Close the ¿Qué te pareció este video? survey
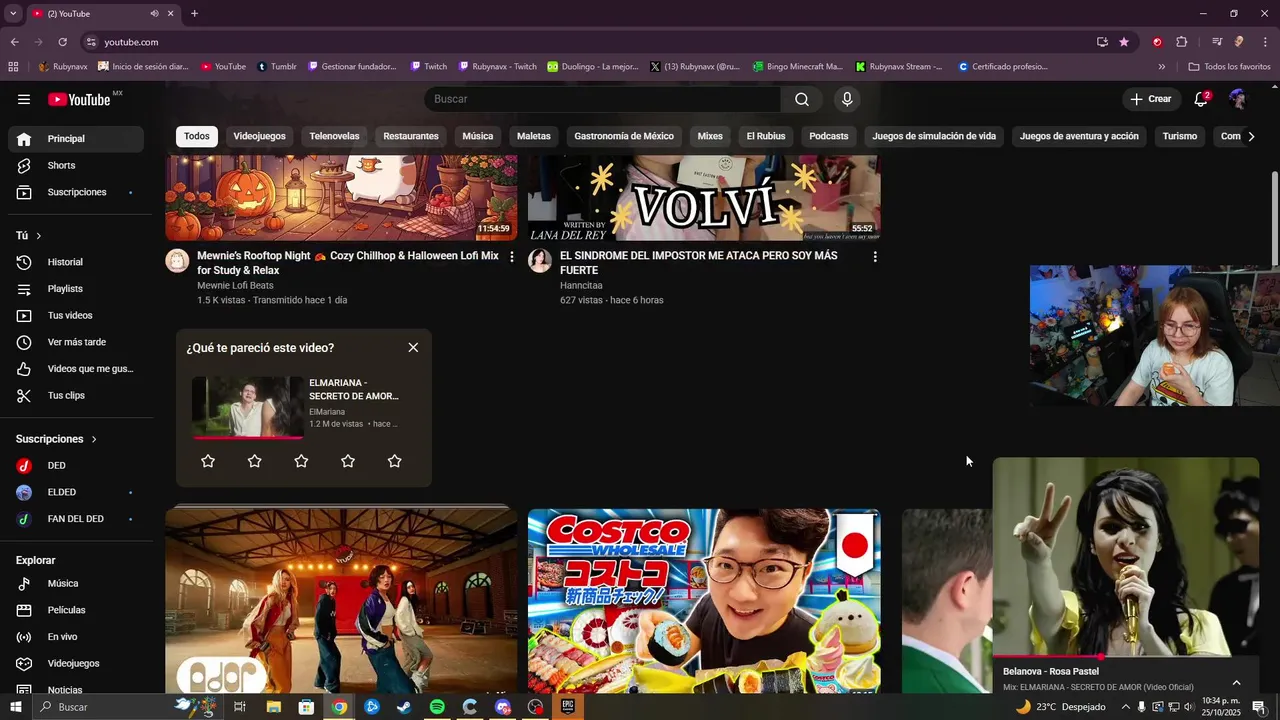This screenshot has width=1280, height=720. point(413,347)
